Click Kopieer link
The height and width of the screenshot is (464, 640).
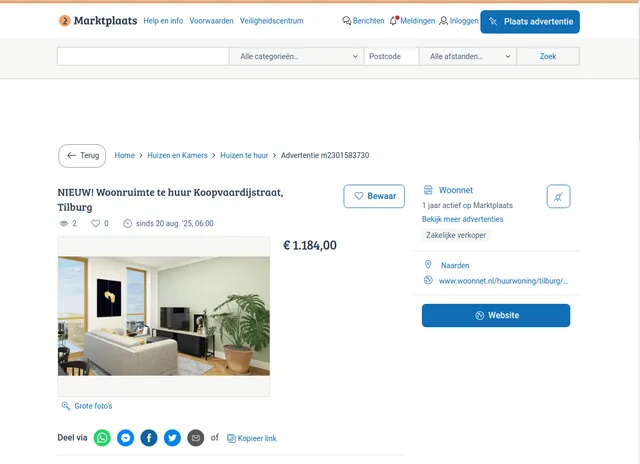(252, 438)
